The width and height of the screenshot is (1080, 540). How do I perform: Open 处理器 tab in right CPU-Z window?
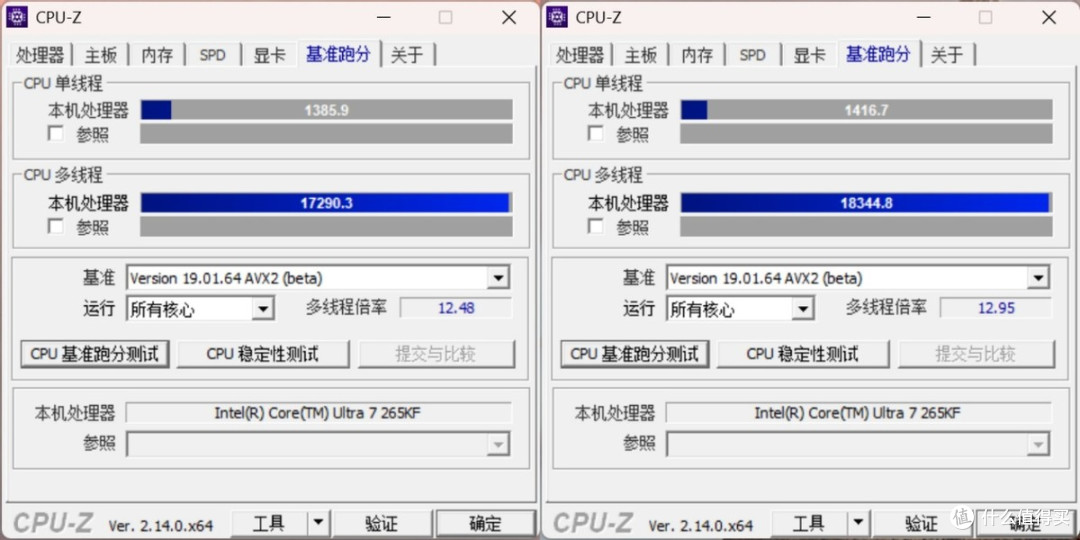pos(581,55)
